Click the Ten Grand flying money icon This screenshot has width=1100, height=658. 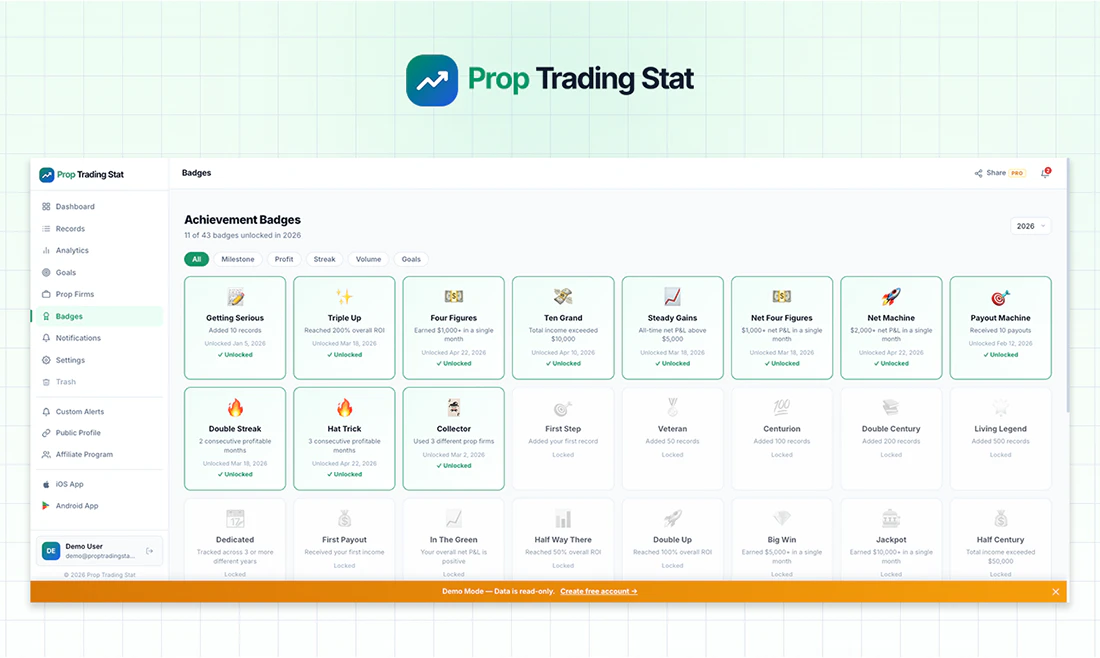pyautogui.click(x=563, y=297)
